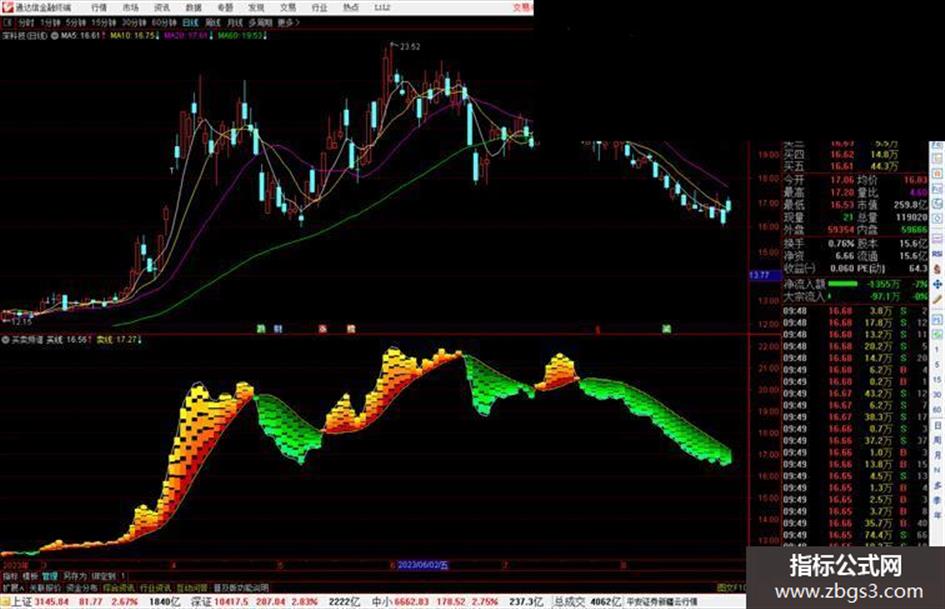Click the RSI indicator icon in sidebar
Image resolution: width=945 pixels, height=609 pixels.
[x=937, y=254]
